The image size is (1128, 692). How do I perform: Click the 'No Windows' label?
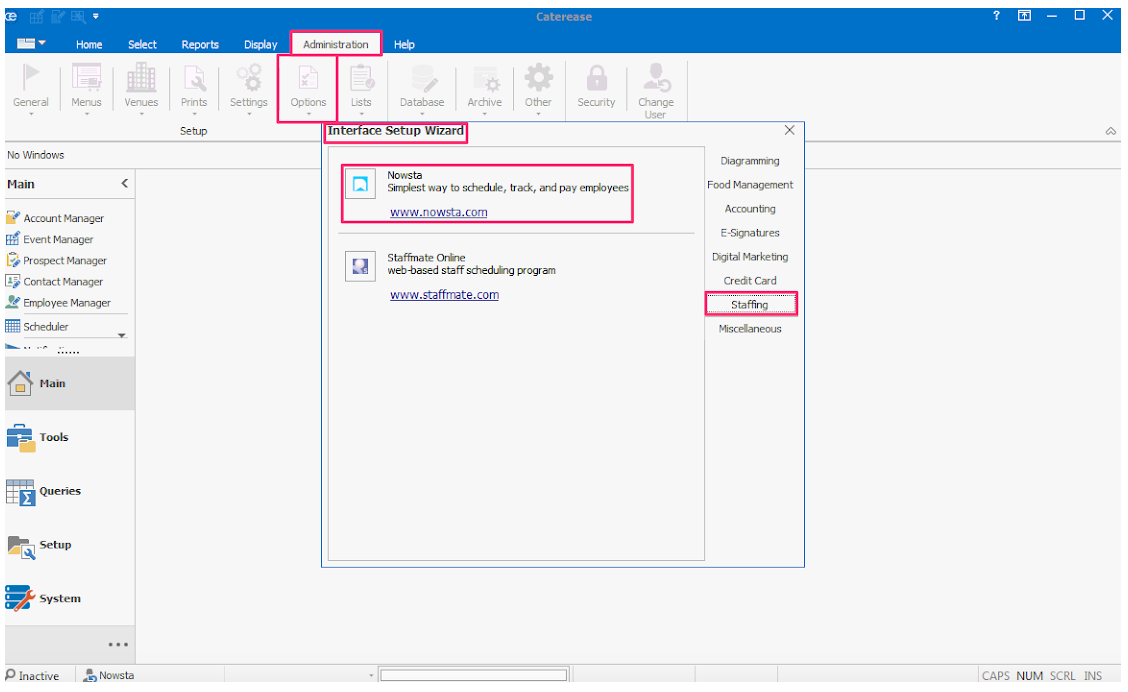pos(35,155)
